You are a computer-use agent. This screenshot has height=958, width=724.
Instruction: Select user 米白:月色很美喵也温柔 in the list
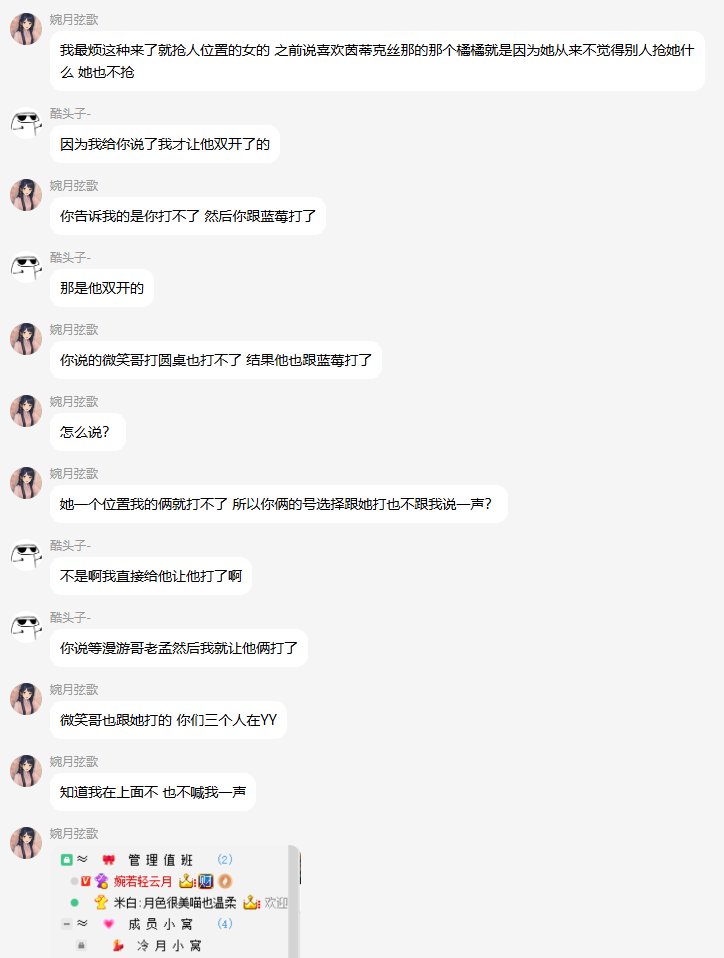coord(175,902)
